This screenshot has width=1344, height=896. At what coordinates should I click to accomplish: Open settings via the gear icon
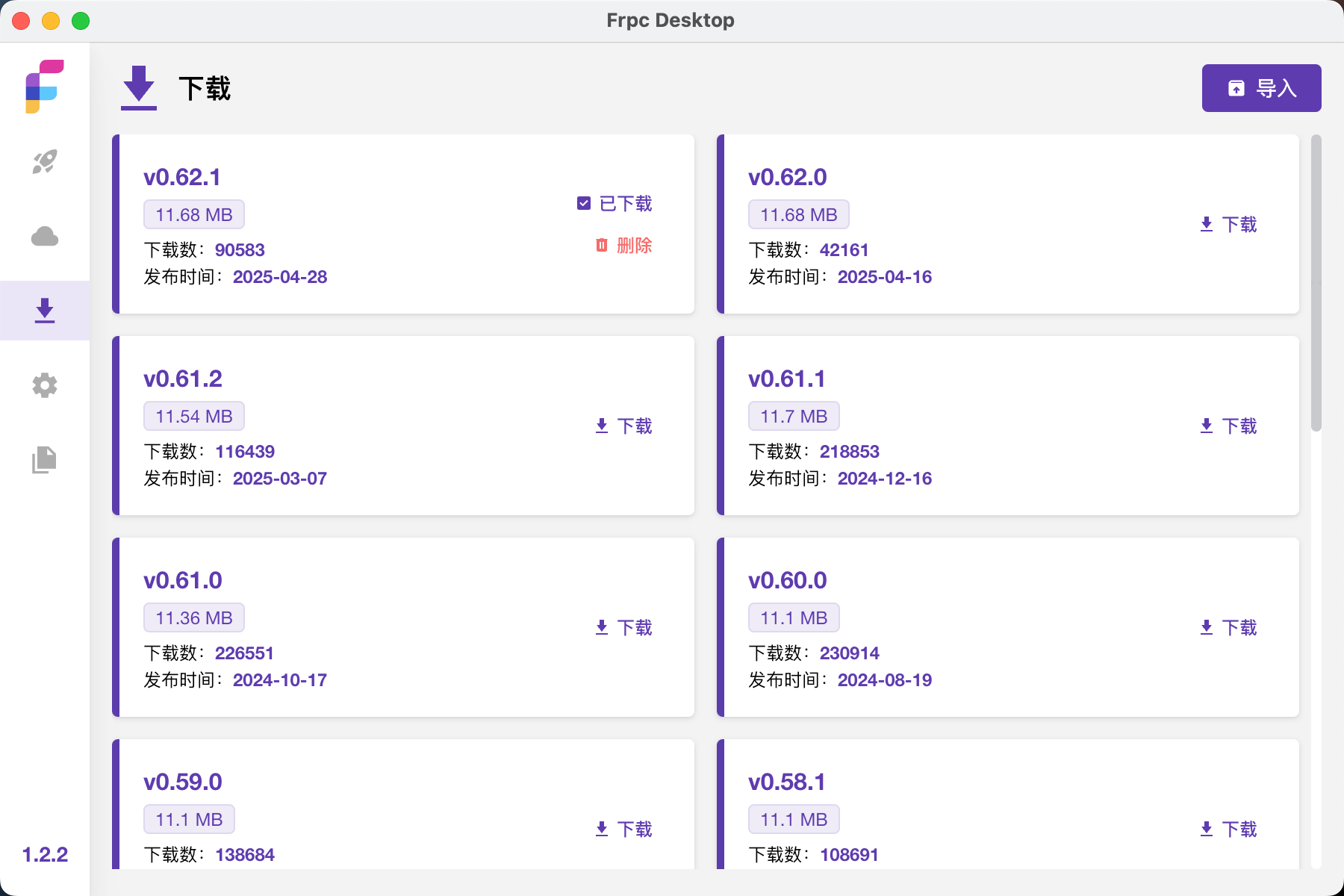[x=45, y=385]
